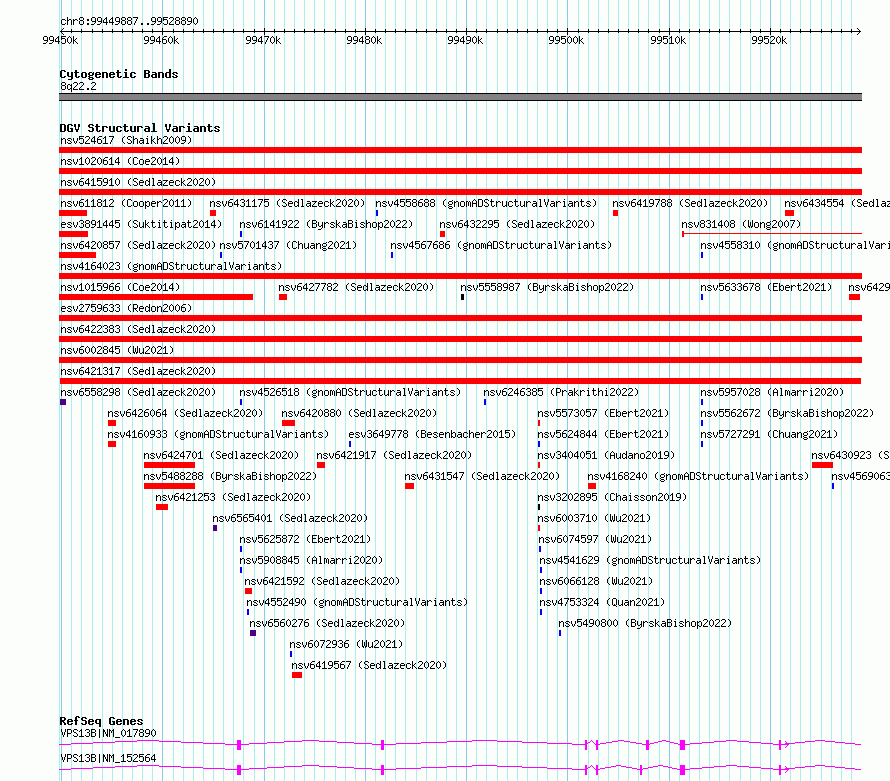Click the red bar under nsv6421592
Viewport: 890px width, 781px height.
click(x=249, y=591)
